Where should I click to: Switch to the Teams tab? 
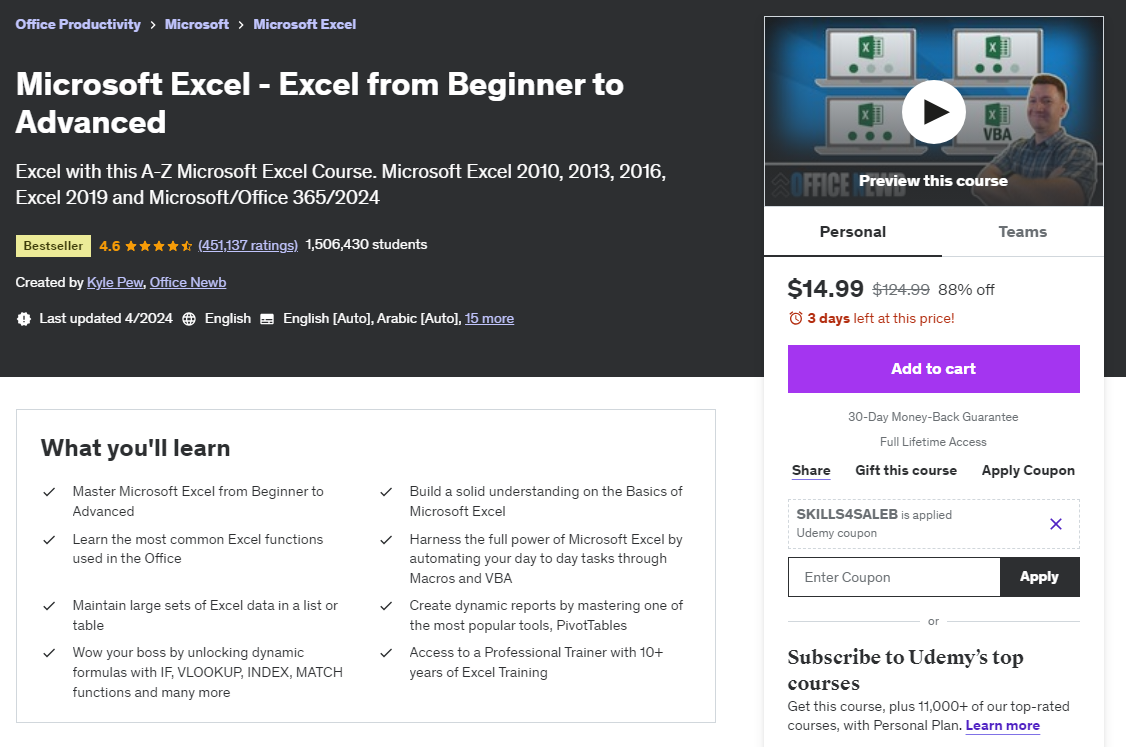pyautogui.click(x=1022, y=231)
